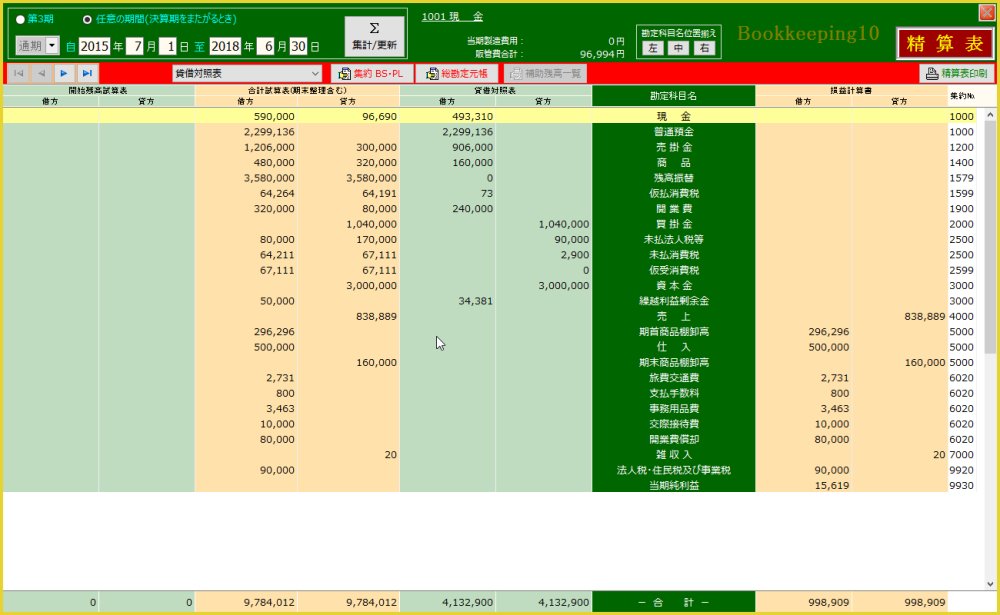Print with 精算表印刷 button
The image size is (1000, 615).
956,73
